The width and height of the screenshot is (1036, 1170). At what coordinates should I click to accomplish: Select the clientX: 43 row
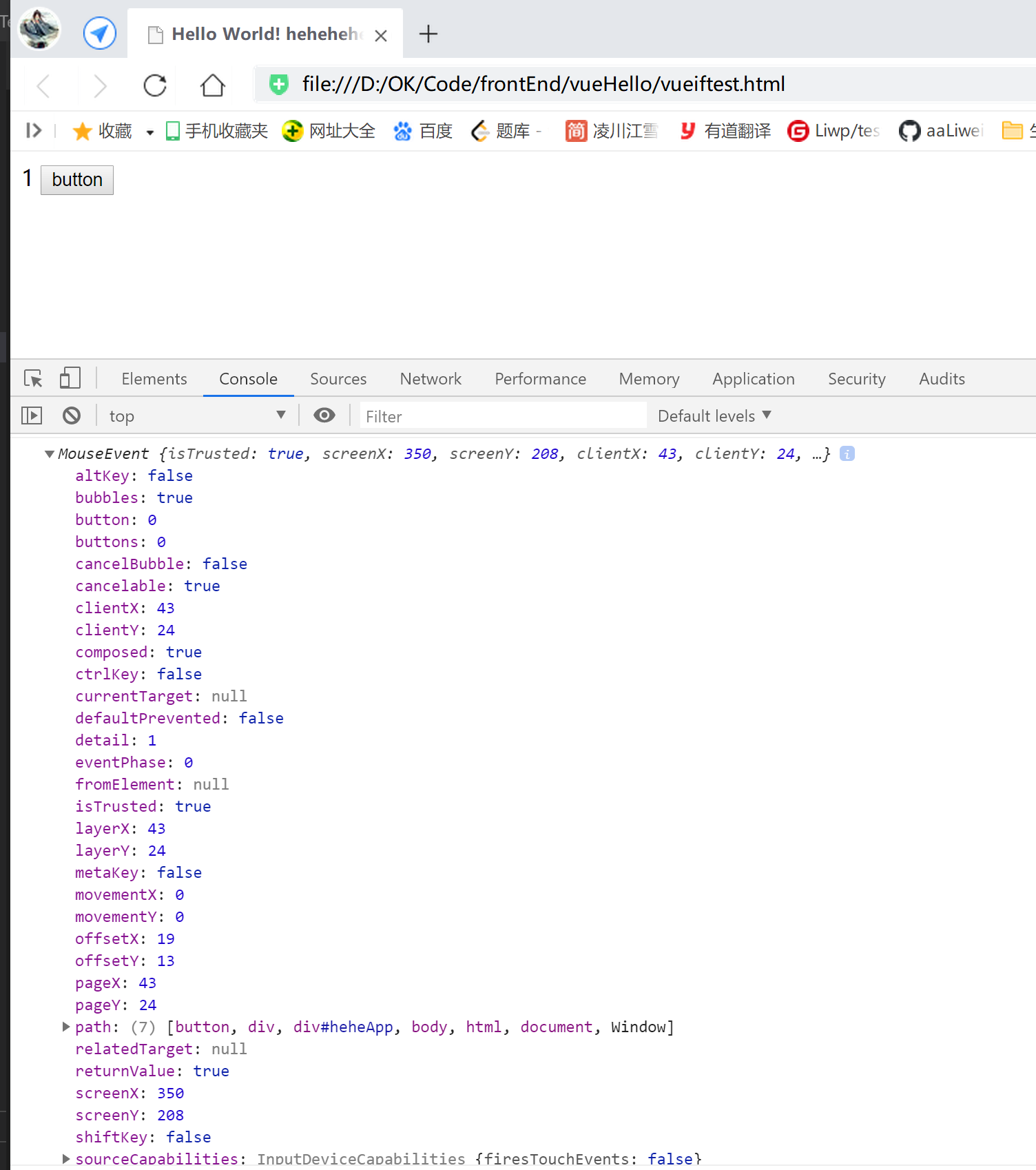[x=125, y=608]
